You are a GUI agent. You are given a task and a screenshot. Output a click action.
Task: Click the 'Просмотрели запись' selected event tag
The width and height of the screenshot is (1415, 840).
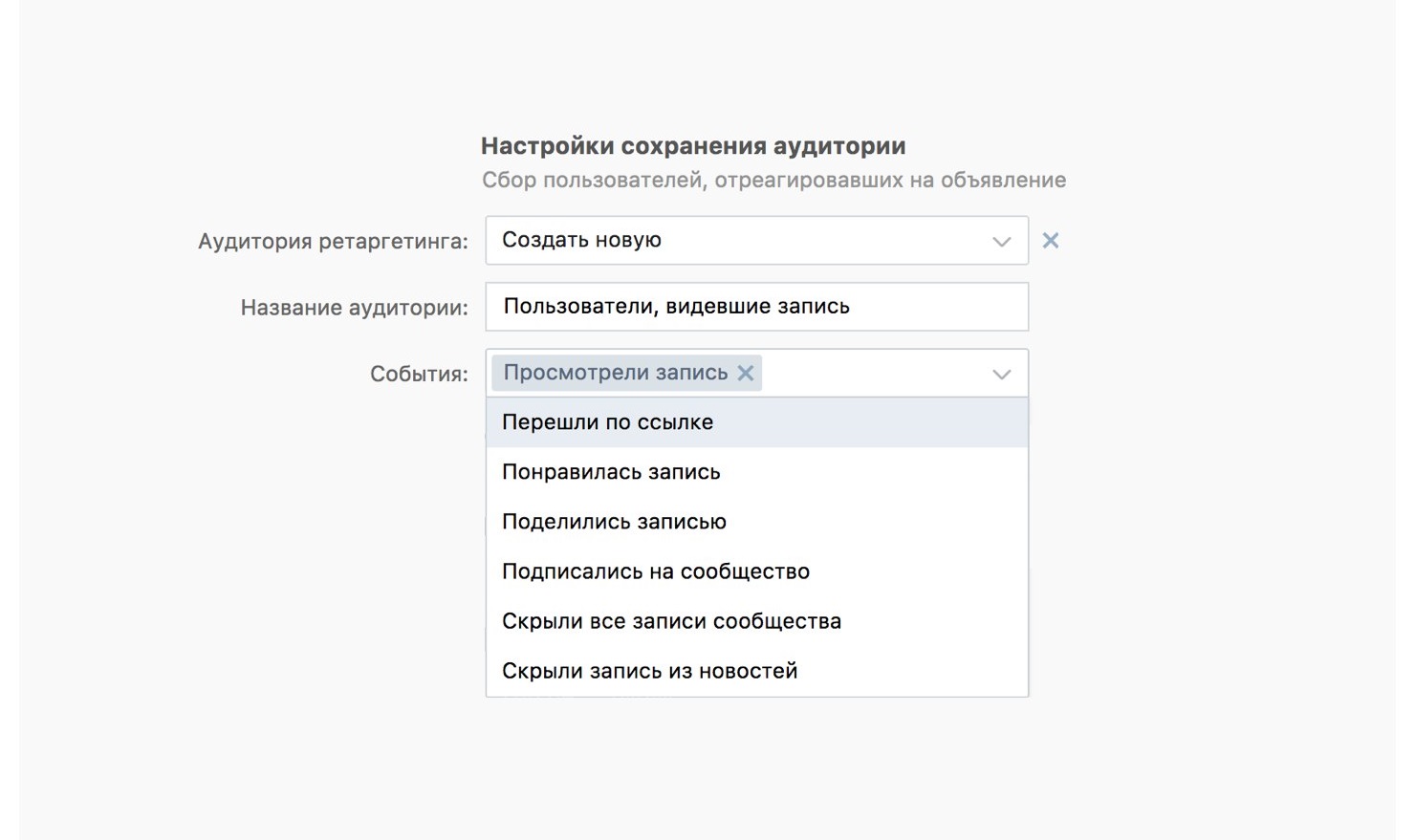[x=615, y=373]
